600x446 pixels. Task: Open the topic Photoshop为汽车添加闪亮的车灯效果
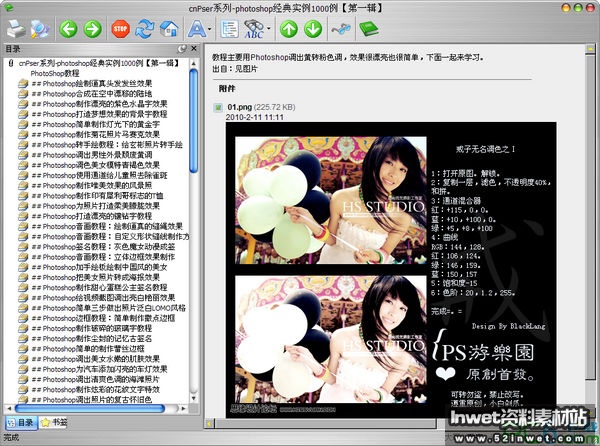[99, 369]
